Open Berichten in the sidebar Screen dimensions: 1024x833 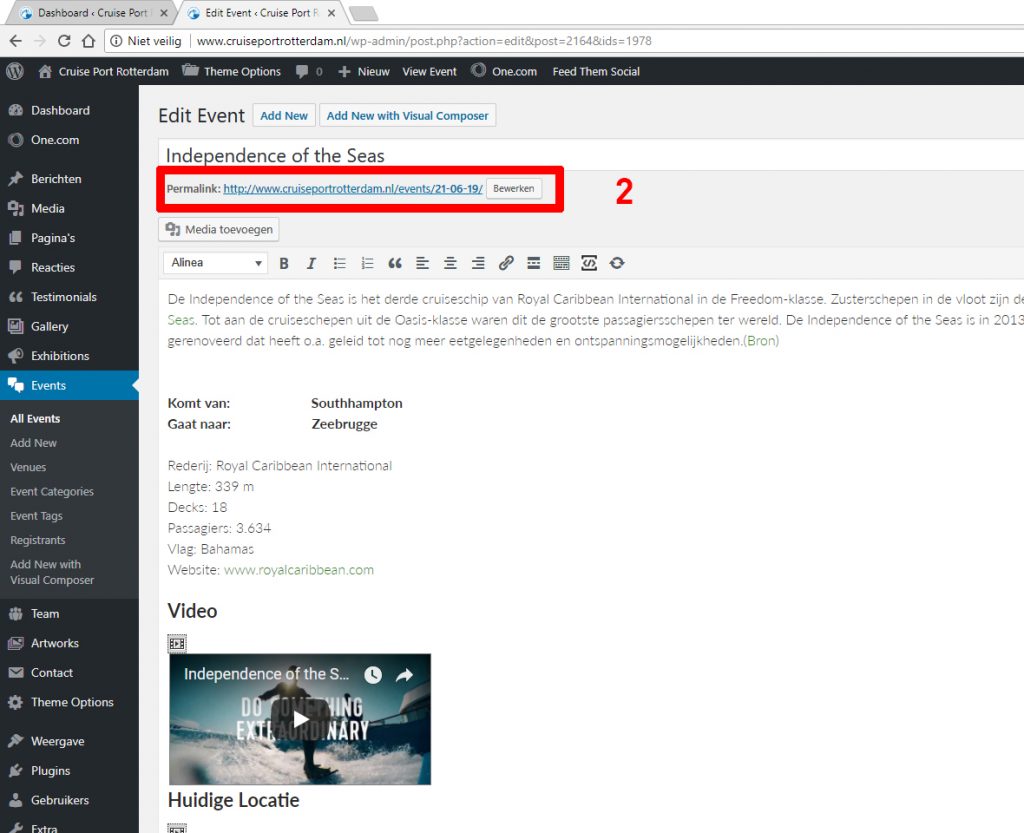coord(69,179)
